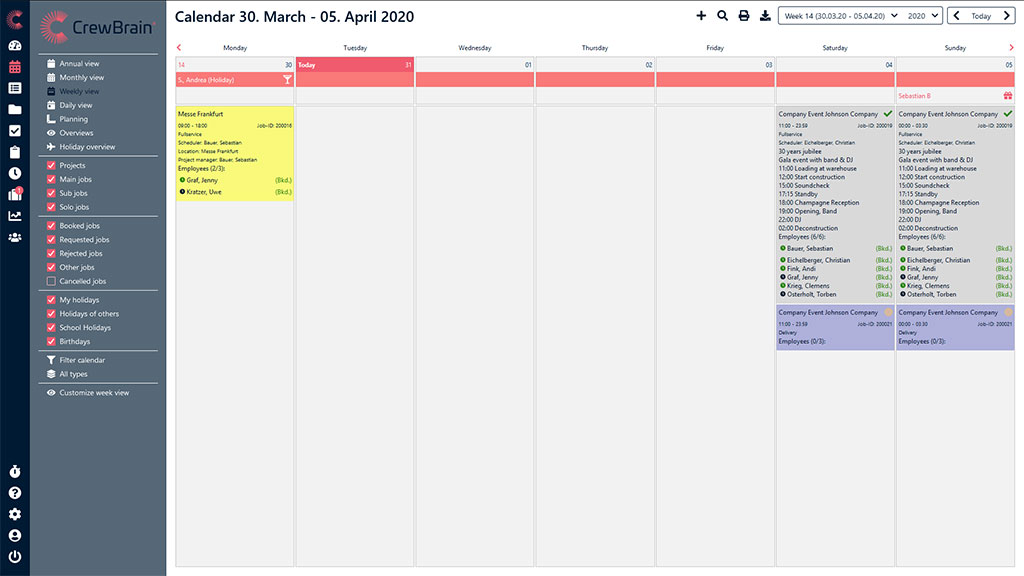Click the plus icon to add entry
1024x576 pixels.
(701, 16)
